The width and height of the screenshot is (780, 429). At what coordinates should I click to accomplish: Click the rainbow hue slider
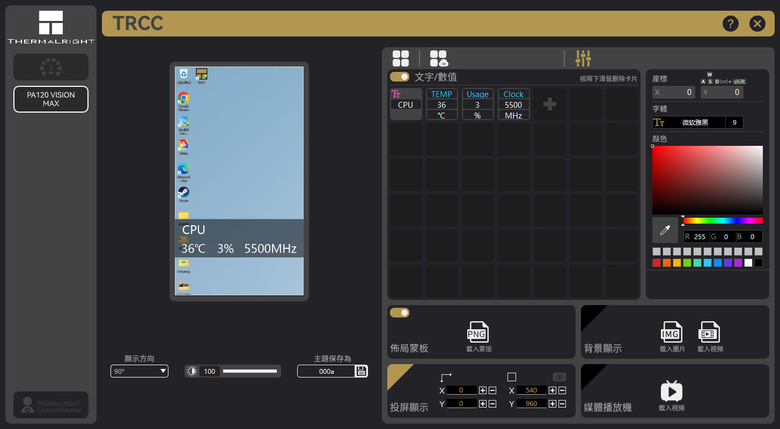point(723,220)
